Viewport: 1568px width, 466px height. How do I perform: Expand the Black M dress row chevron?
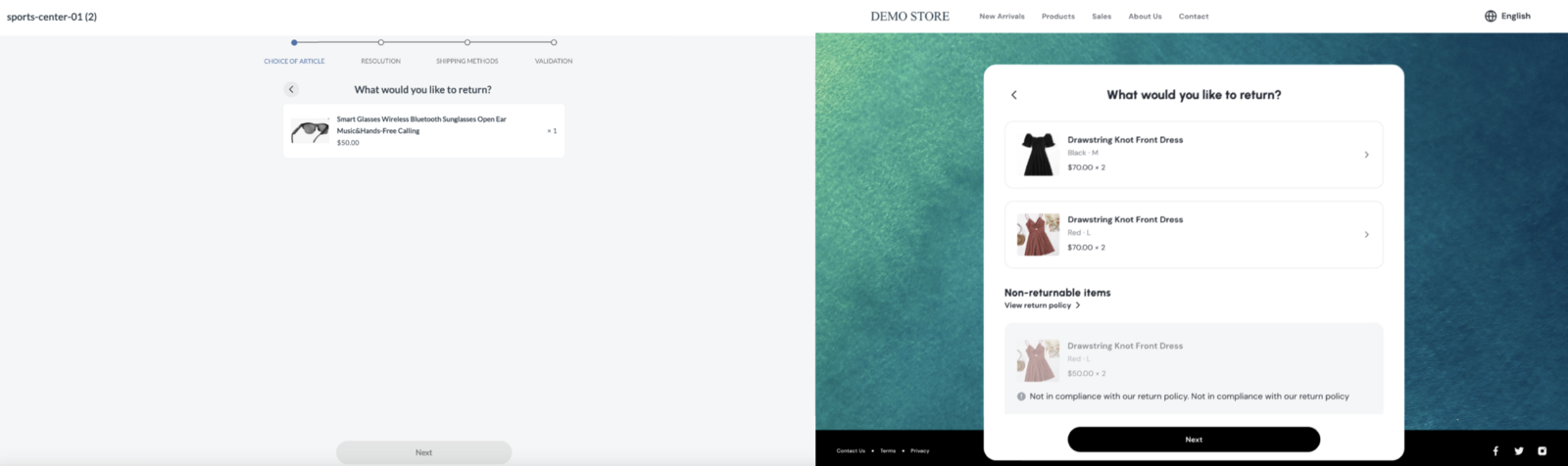click(x=1366, y=155)
